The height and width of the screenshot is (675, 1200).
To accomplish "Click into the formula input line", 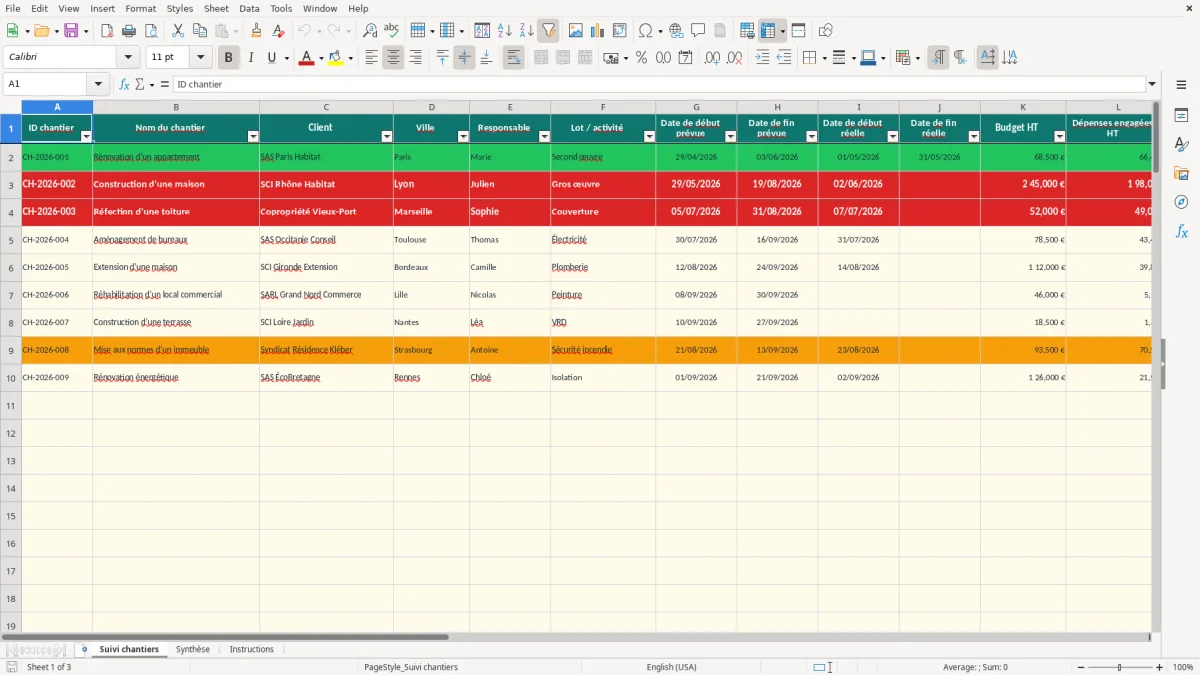I will (658, 84).
